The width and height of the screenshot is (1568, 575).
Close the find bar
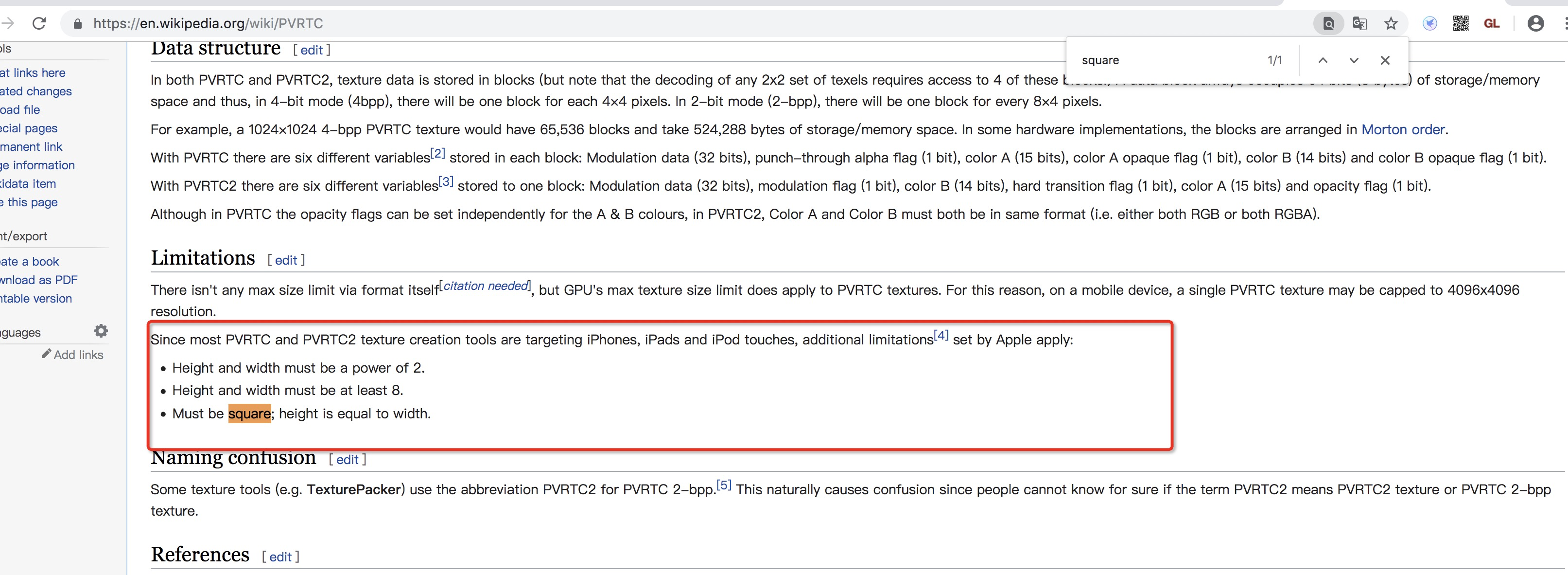tap(1385, 60)
